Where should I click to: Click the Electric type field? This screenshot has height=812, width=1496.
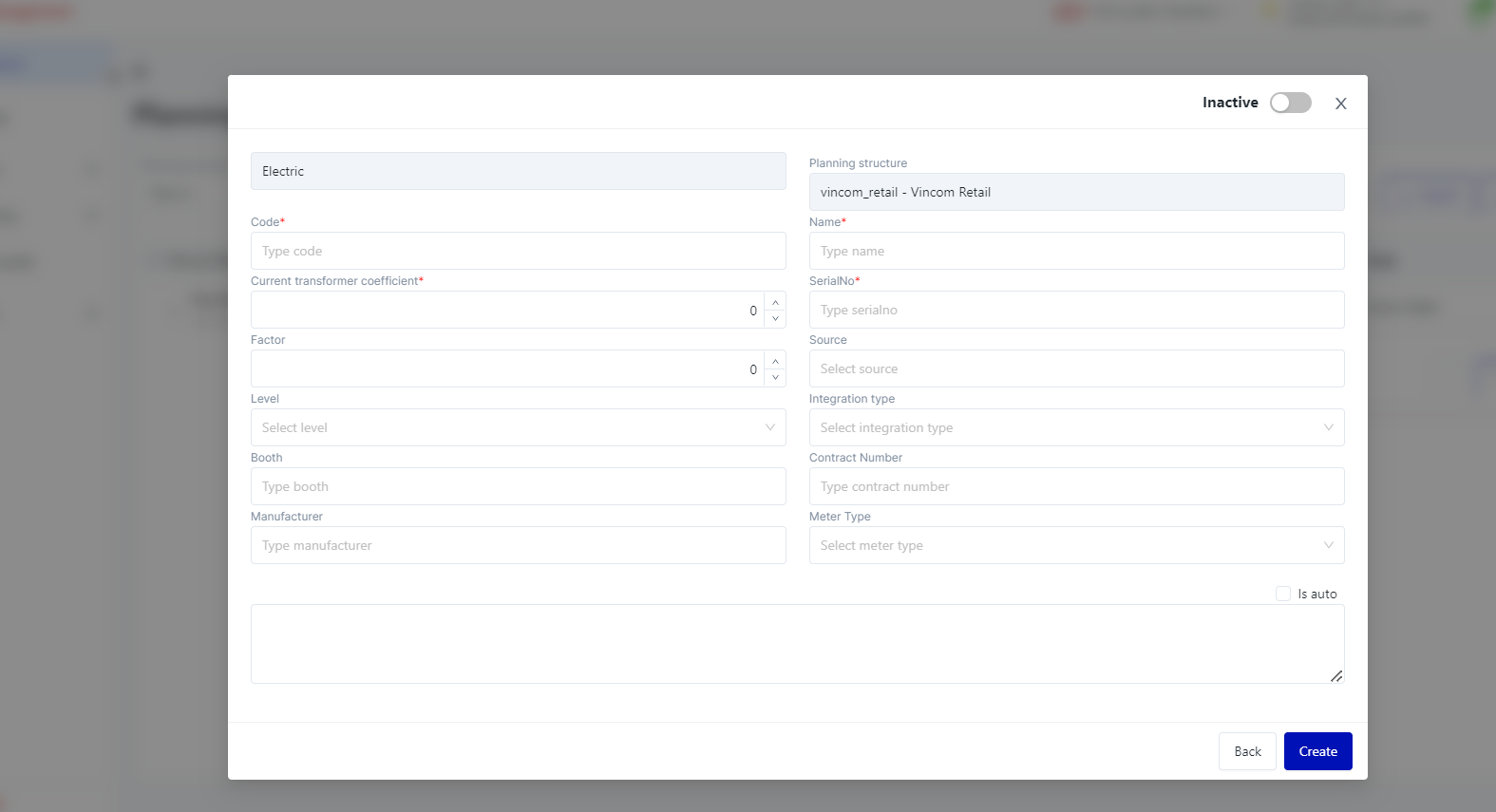click(518, 171)
